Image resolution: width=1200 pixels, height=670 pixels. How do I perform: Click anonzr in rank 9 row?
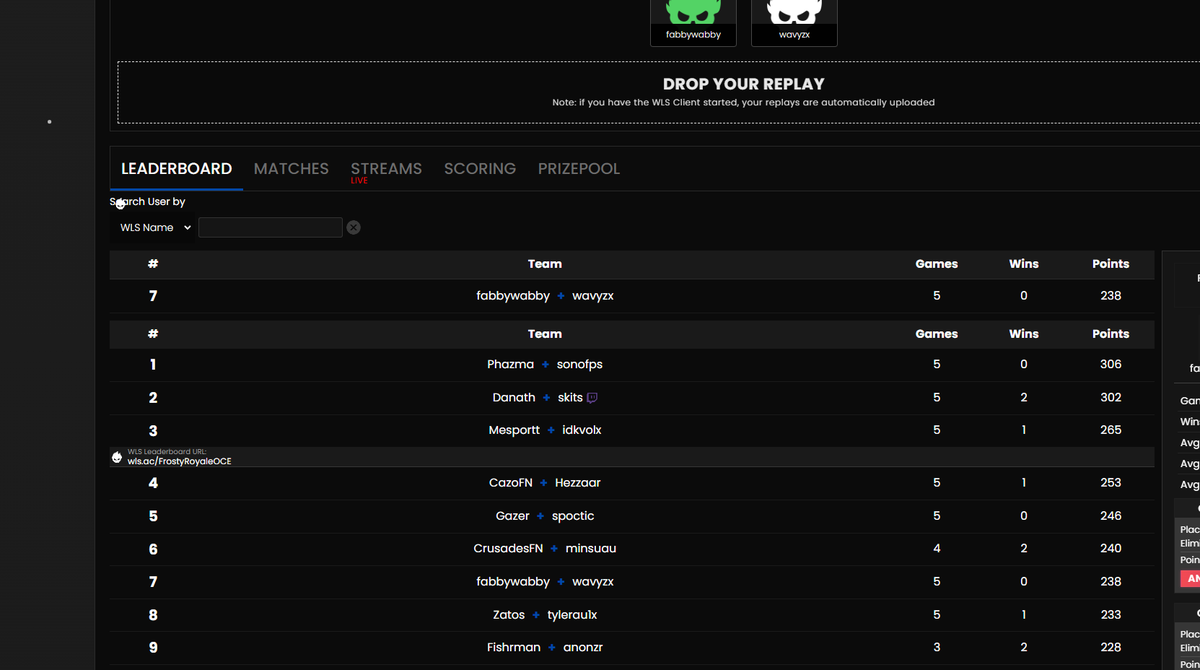click(583, 648)
